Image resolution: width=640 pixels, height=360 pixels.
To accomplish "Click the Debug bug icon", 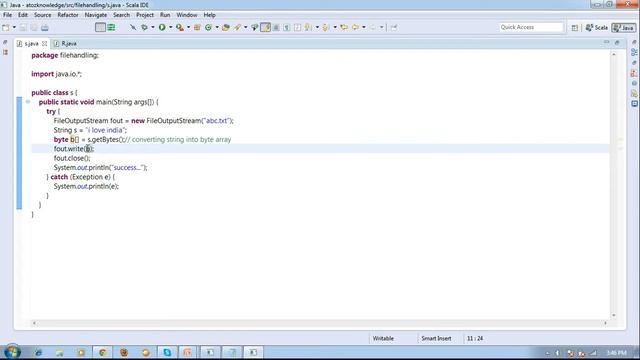I will click(144, 27).
